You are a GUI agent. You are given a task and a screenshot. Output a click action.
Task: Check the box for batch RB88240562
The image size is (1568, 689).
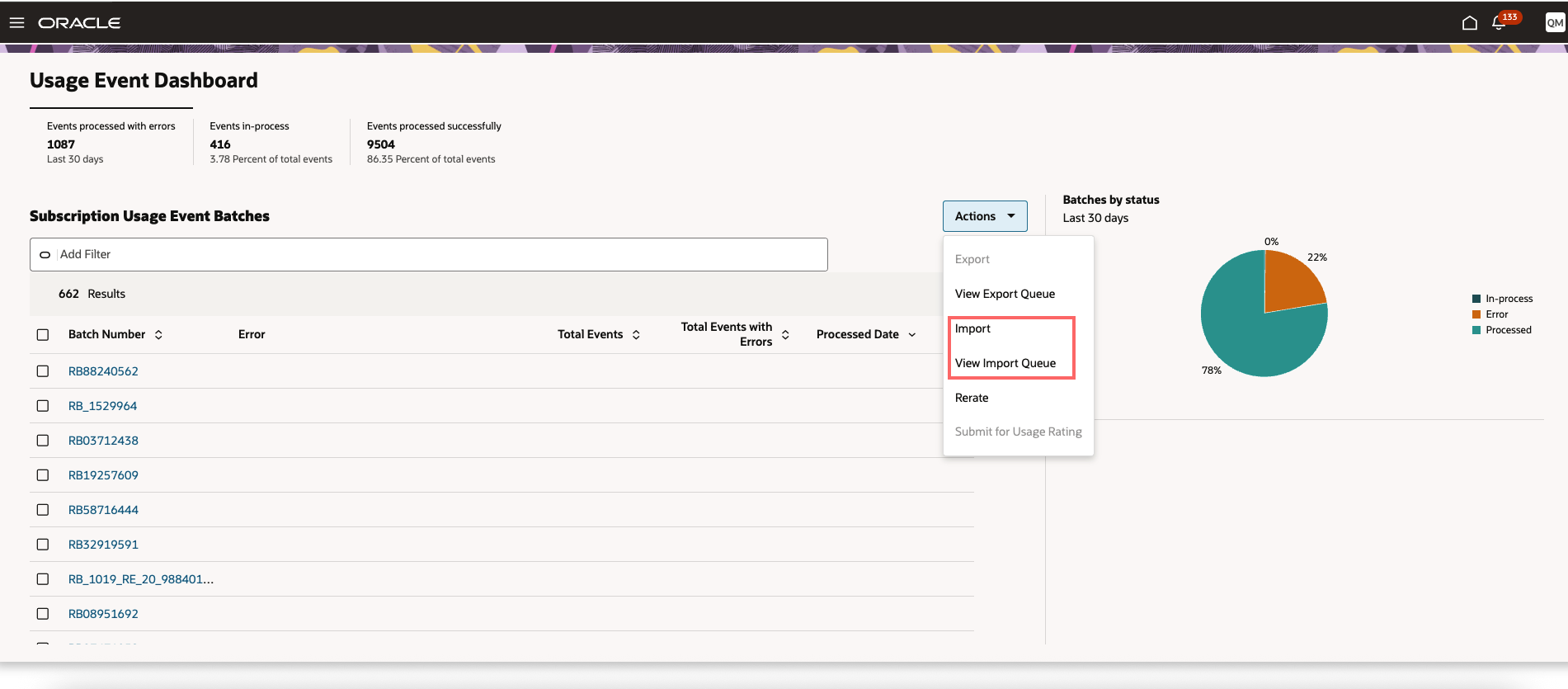pos(43,371)
